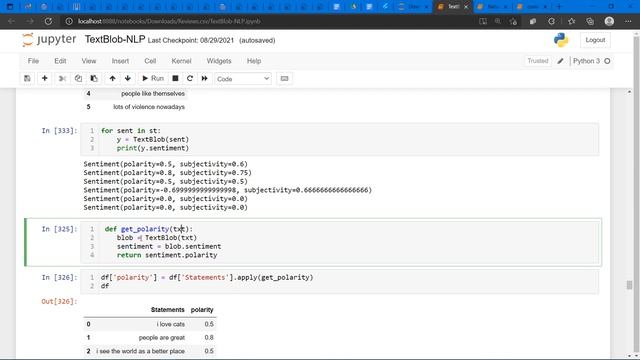640x360 pixels.
Task: Move selected cell down arrow
Action: click(128, 78)
